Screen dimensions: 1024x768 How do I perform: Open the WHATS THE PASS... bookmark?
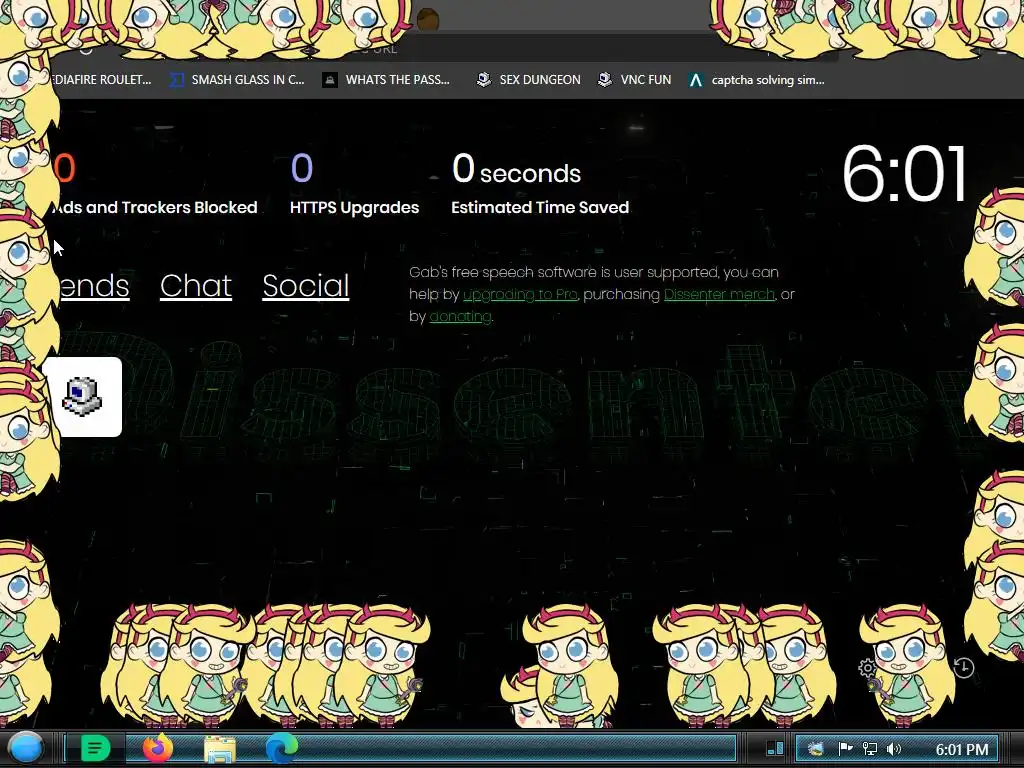point(386,80)
